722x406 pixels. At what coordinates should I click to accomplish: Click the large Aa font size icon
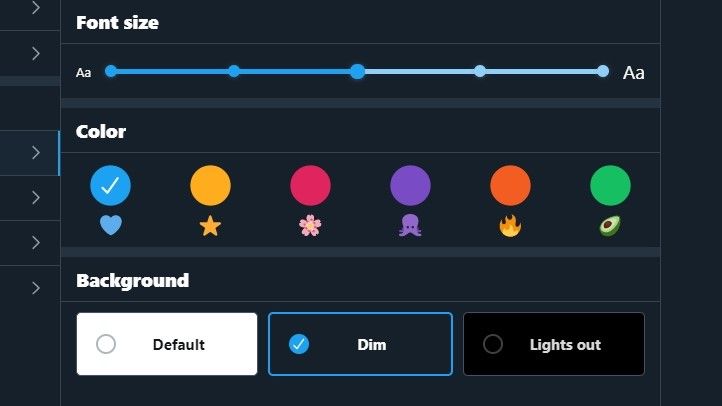click(634, 73)
